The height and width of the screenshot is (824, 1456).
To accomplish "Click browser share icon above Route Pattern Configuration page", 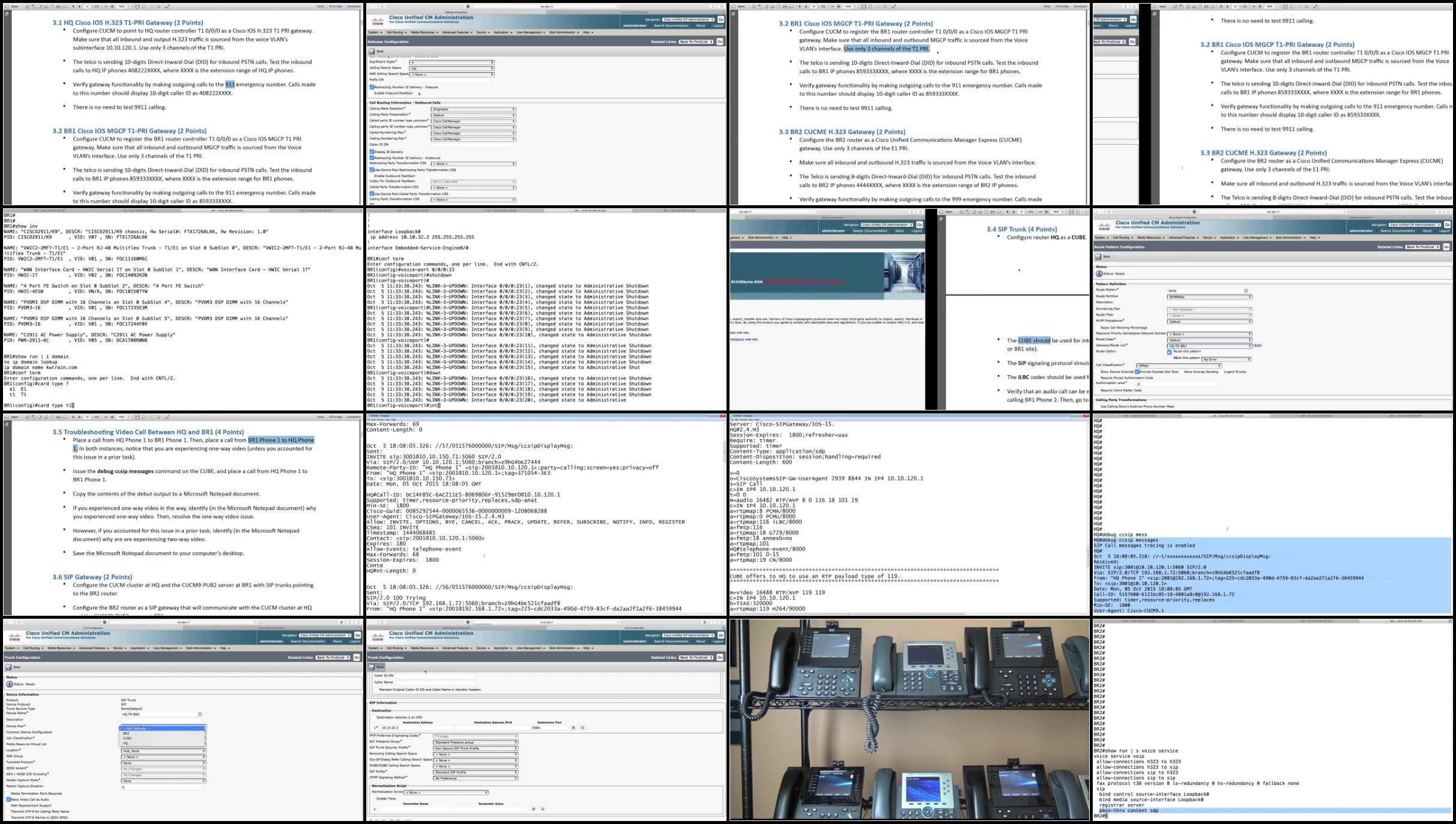I will coord(1440,212).
